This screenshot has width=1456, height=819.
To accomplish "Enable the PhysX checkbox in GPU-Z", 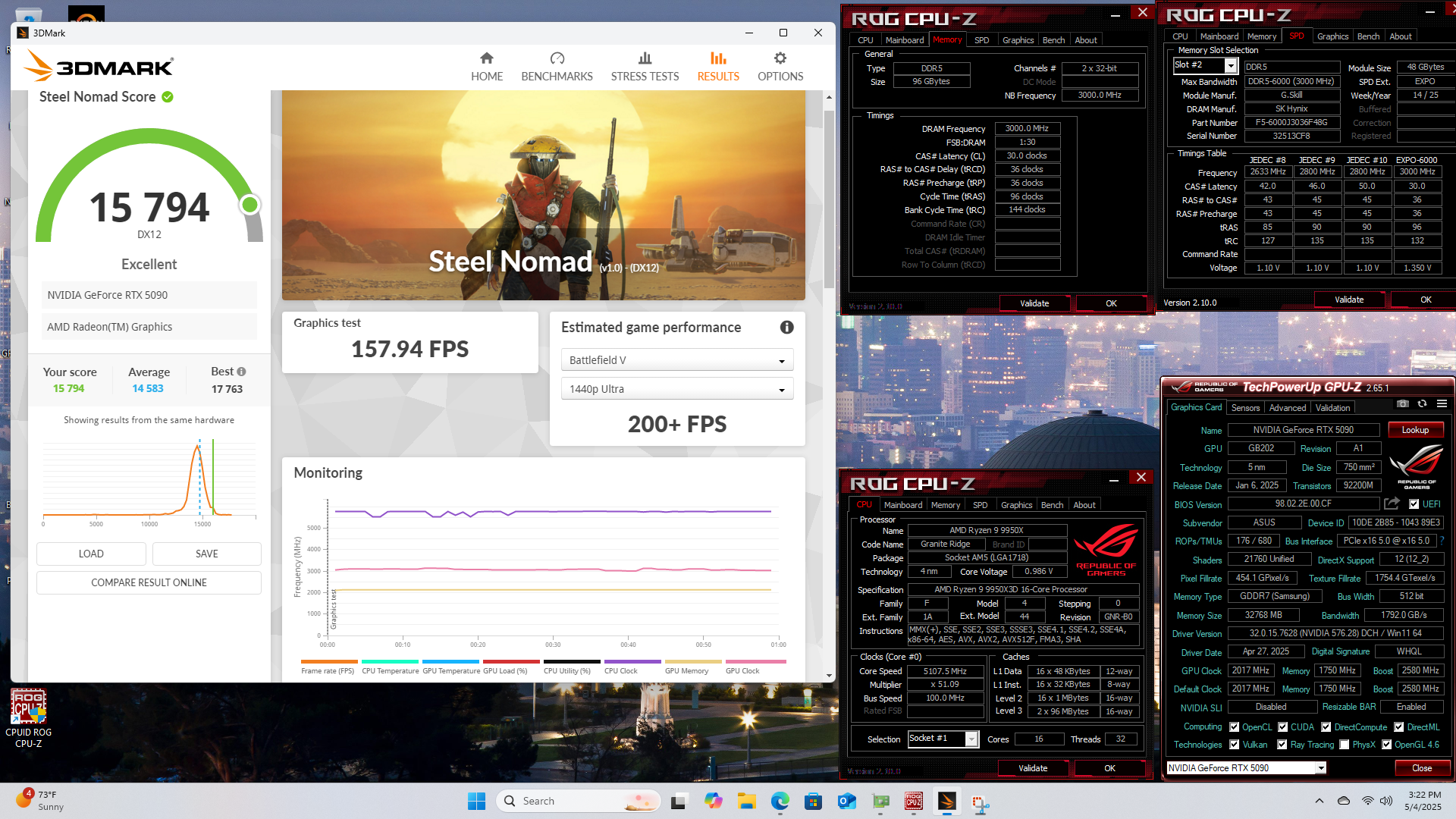I will click(1345, 744).
